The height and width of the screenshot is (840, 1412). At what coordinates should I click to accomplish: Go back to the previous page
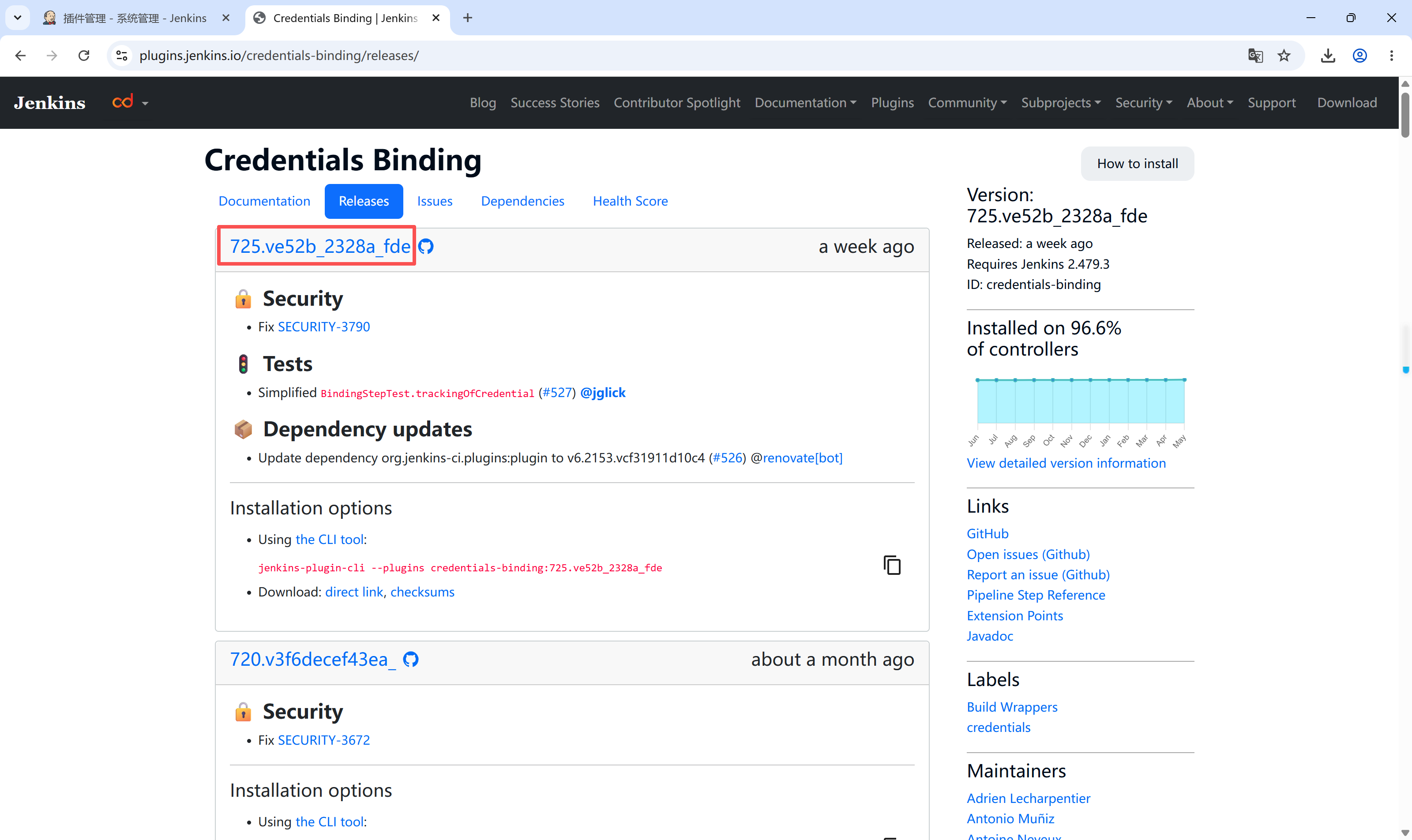[20, 56]
